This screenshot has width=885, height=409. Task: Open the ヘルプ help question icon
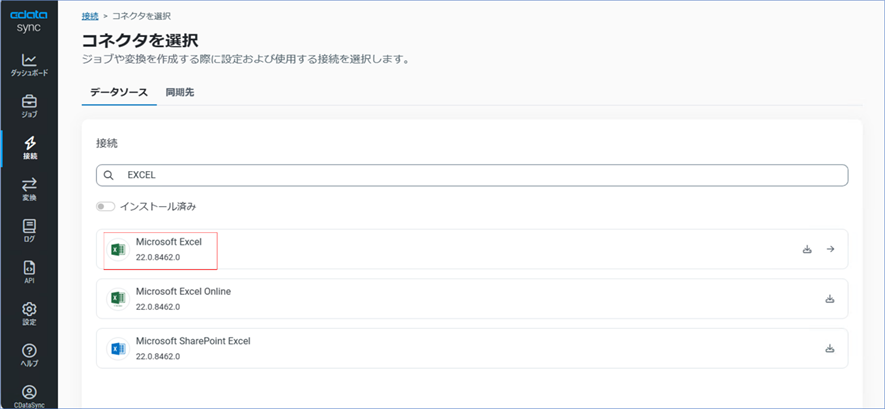(x=29, y=351)
